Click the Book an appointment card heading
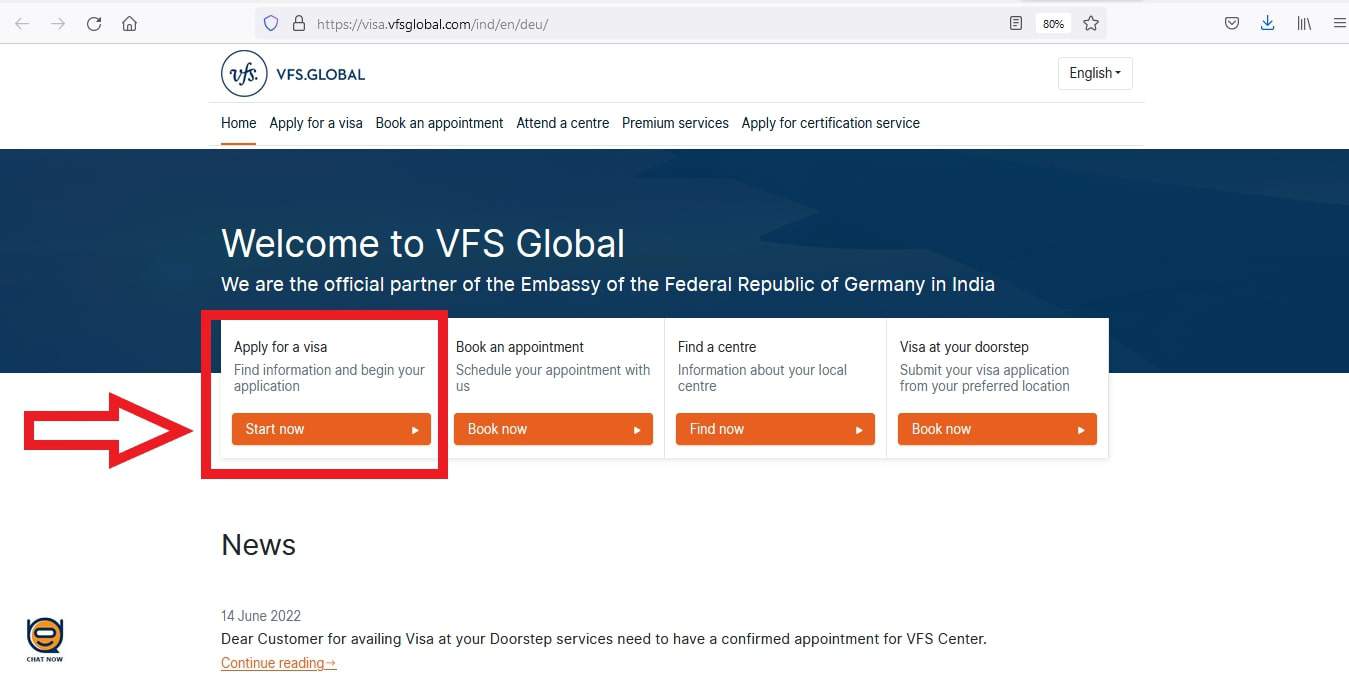The width and height of the screenshot is (1349, 681). coord(520,347)
